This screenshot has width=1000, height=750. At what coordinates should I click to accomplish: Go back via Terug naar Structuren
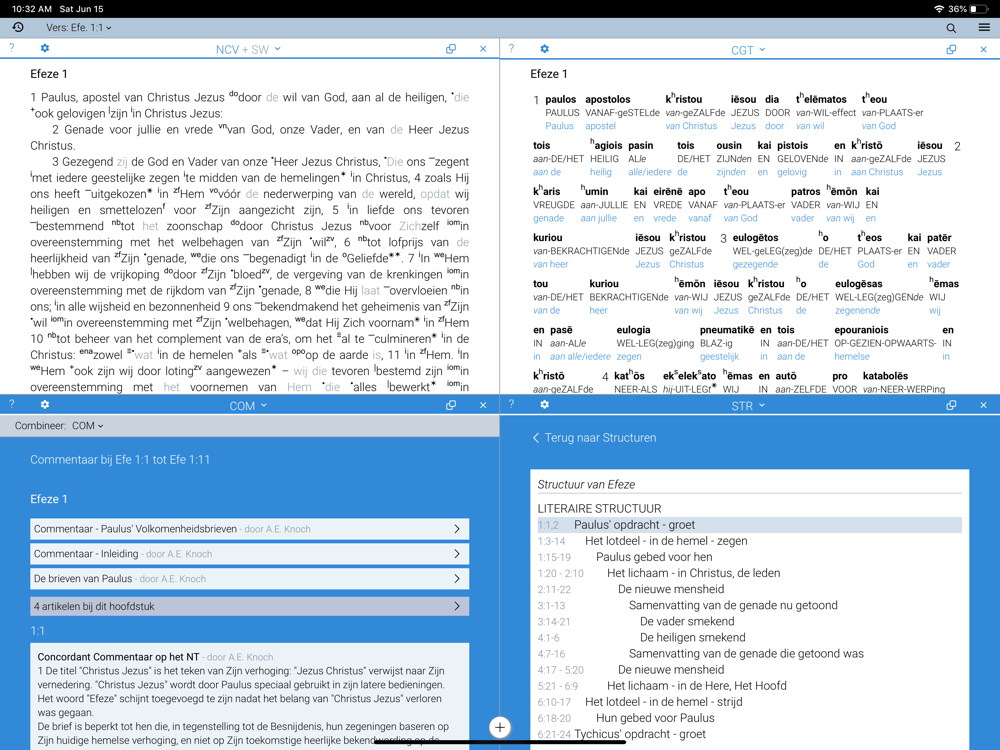[594, 438]
